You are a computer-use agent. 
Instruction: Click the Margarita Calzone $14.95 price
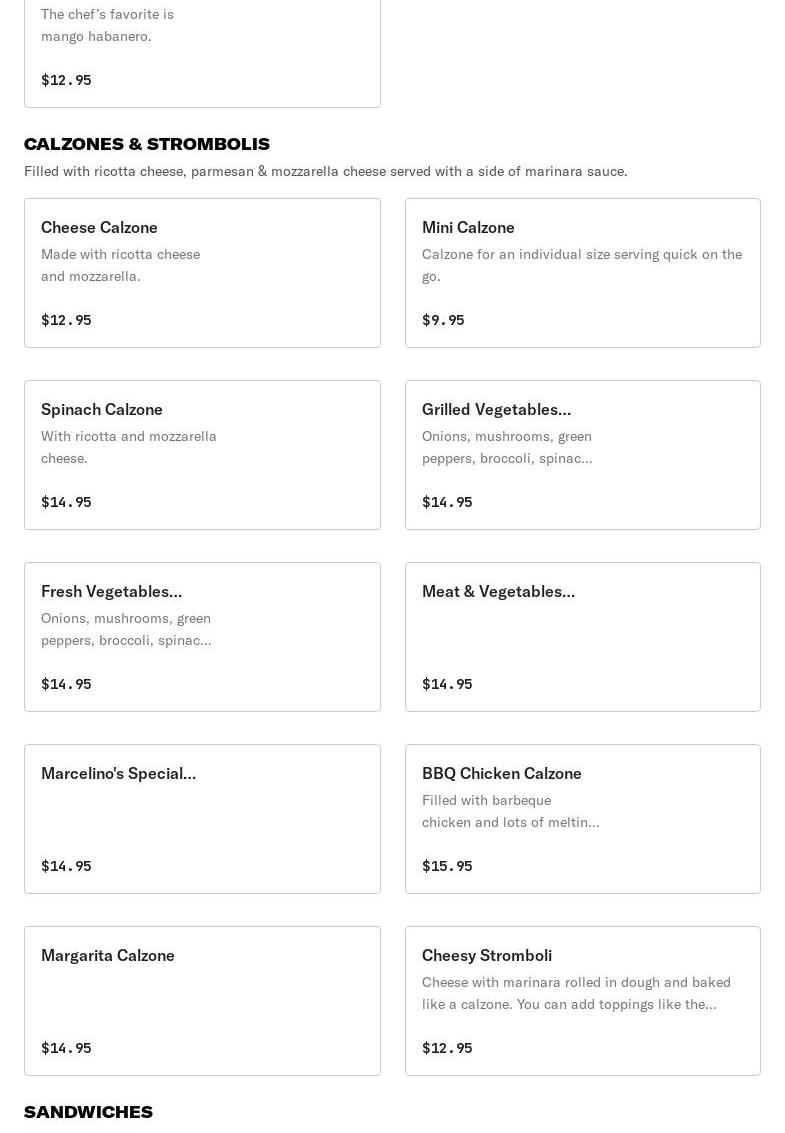66,1048
